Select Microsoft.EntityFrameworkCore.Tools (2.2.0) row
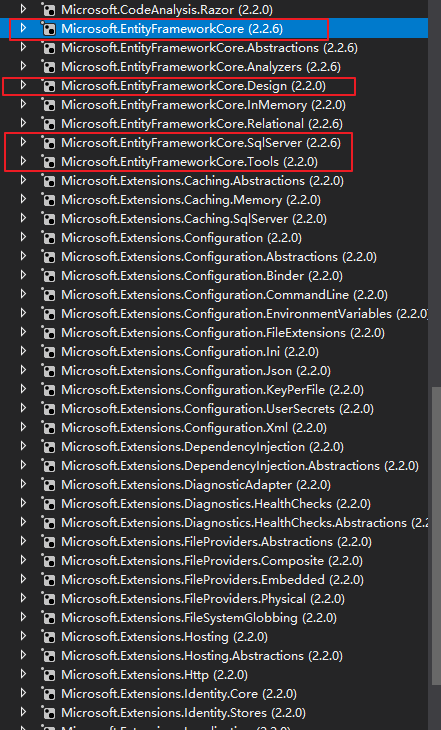This screenshot has width=441, height=730. [214, 162]
